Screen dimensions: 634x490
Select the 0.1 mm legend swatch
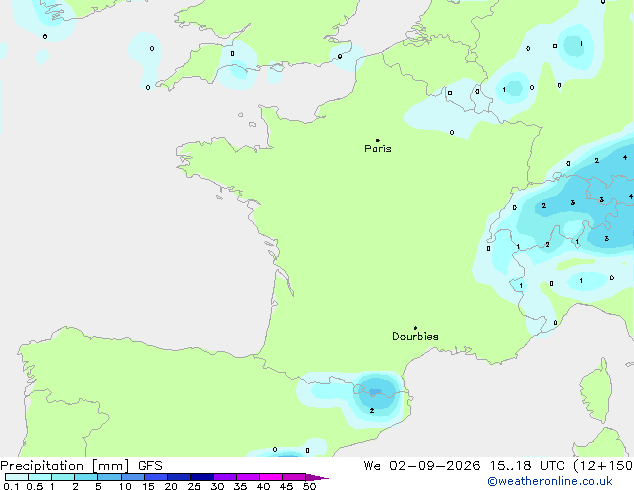click(x=17, y=477)
